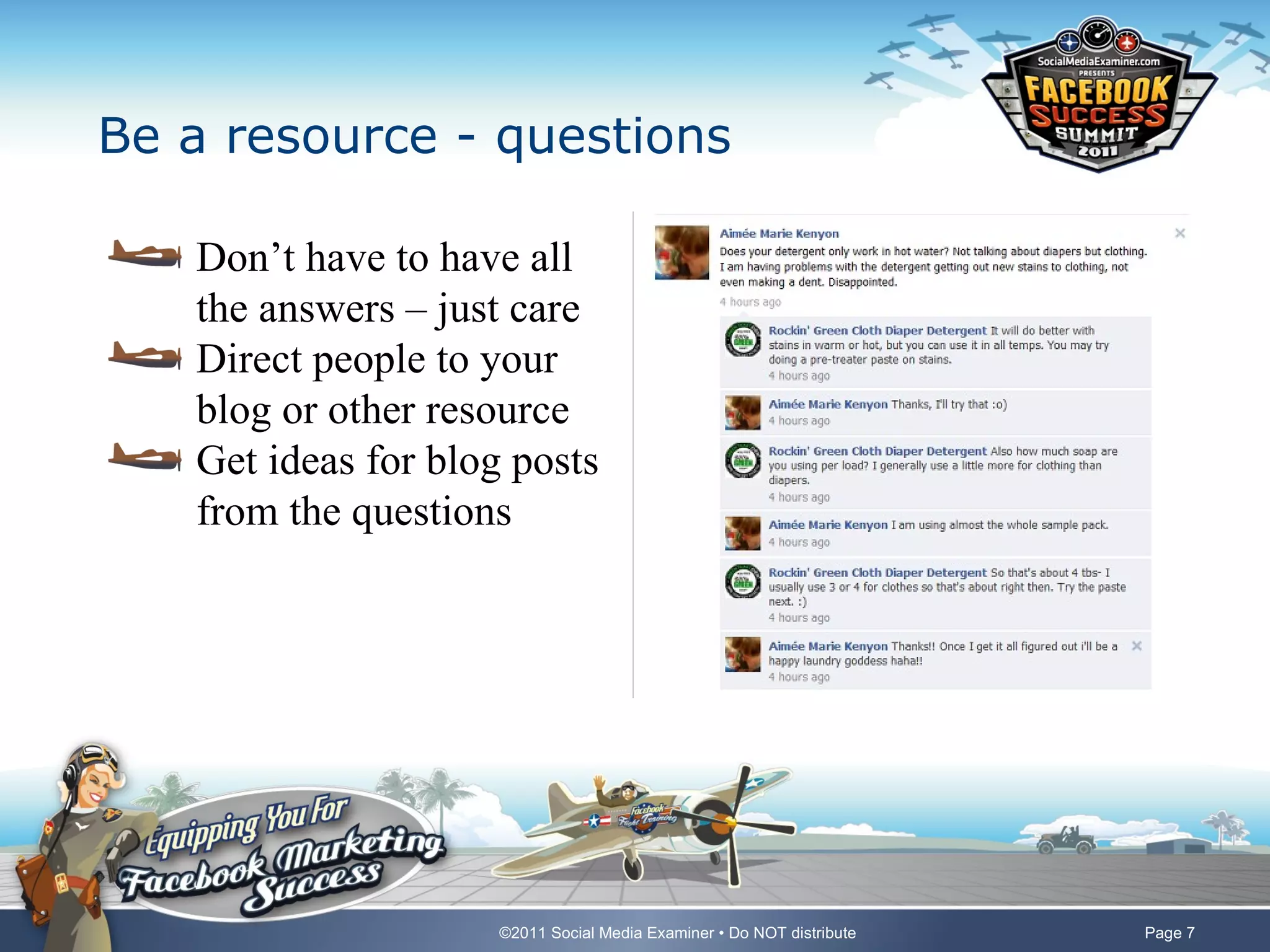Screen dimensions: 1270x952
Task: Click '4 hours ago' under 'pre-treater paste' reply
Action: tap(799, 376)
